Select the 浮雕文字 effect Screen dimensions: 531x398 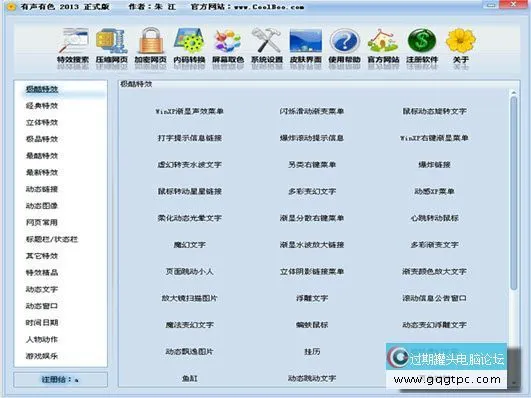pos(312,298)
